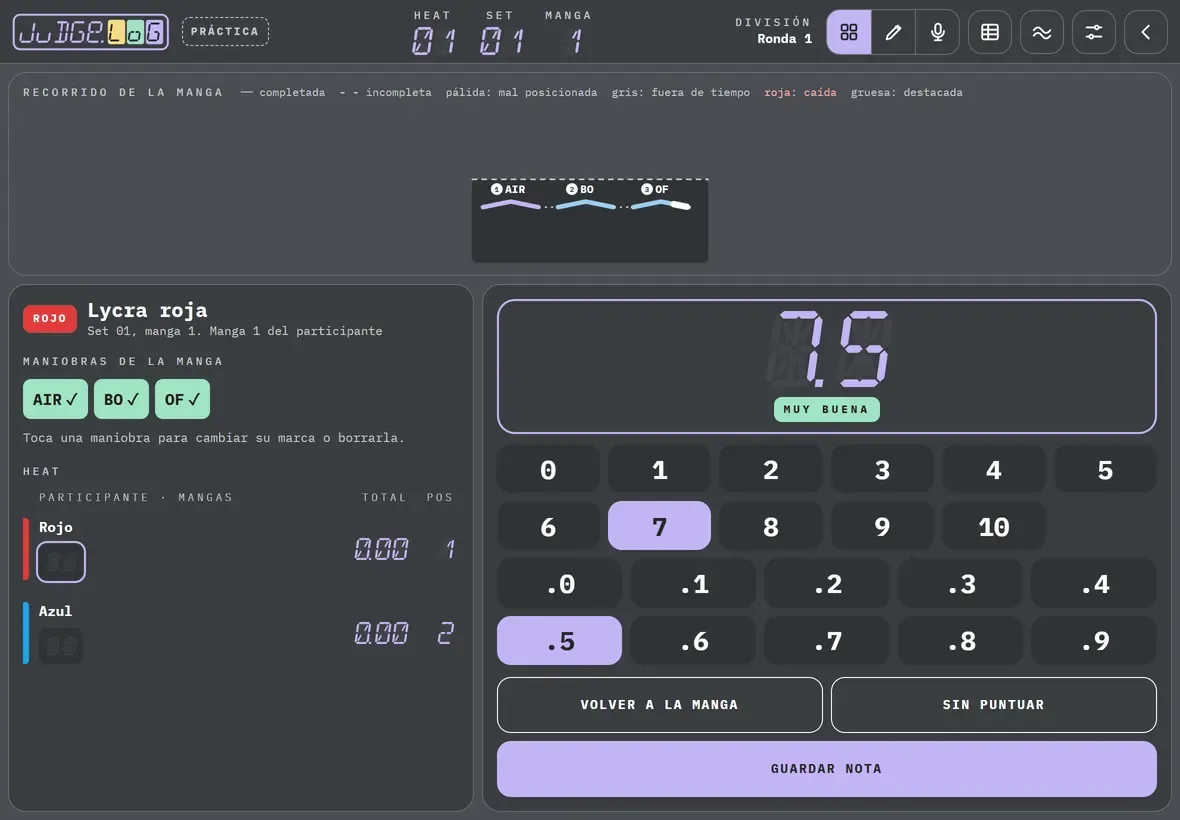Viewport: 1180px width, 820px height.
Task: Choose decimal .9 on keypad
Action: coord(1093,640)
